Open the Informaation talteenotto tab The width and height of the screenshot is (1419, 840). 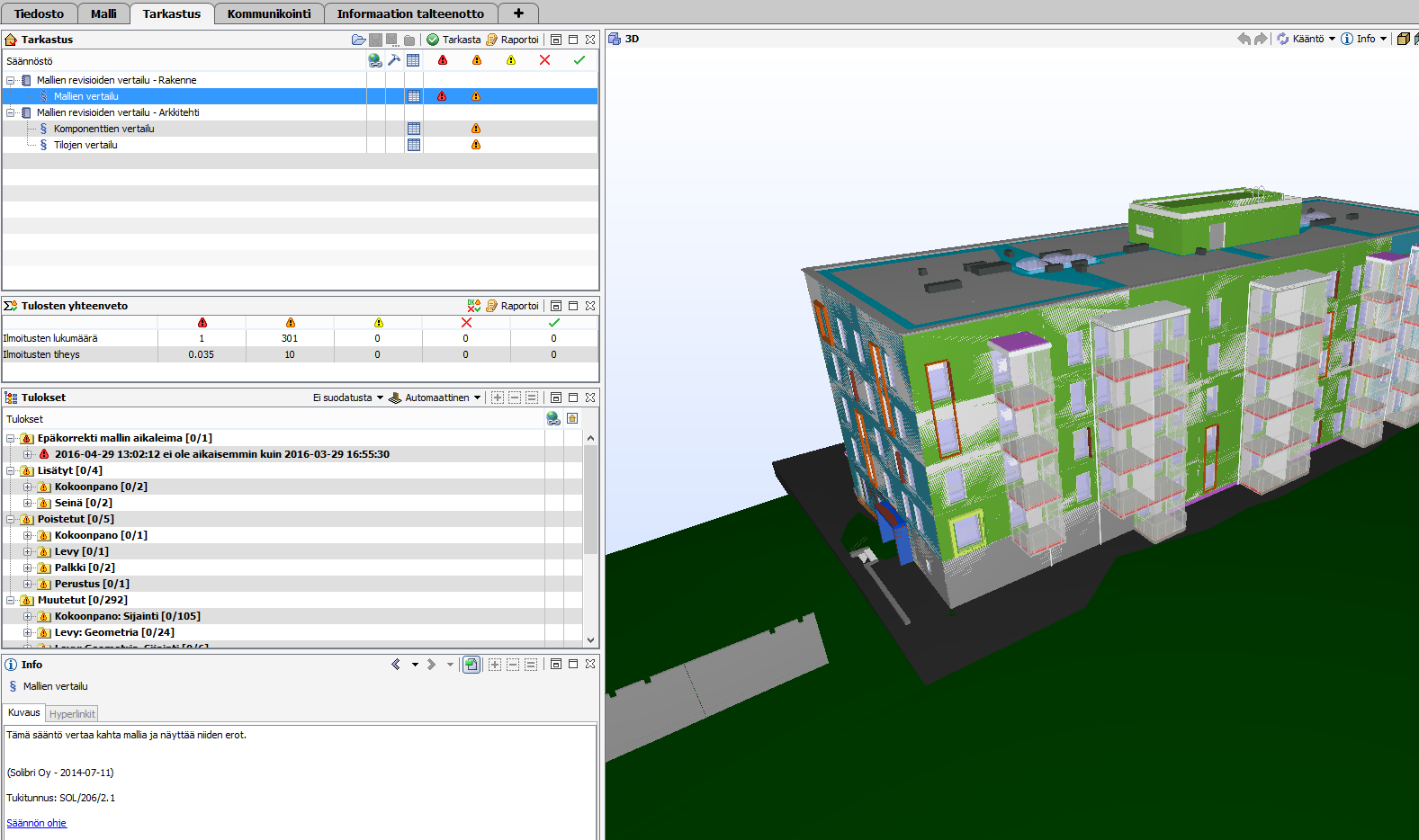[410, 13]
